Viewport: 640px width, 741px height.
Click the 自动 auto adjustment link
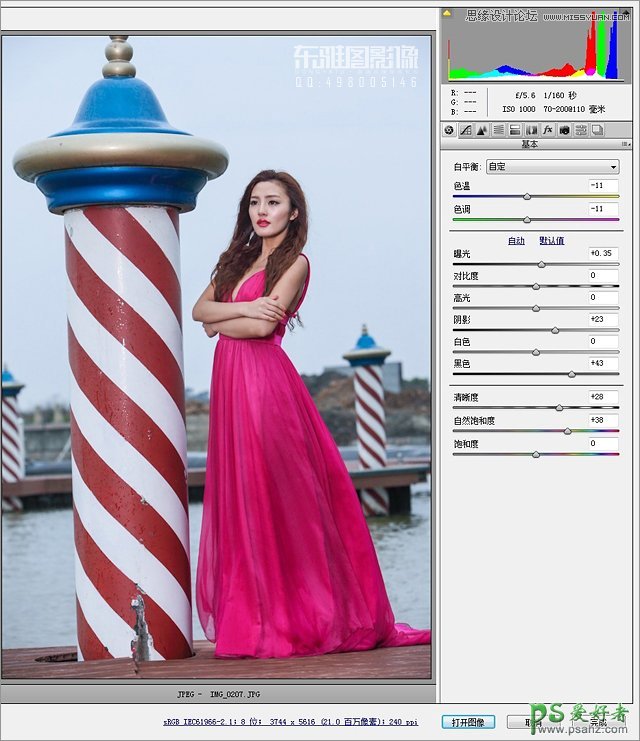pos(516,241)
